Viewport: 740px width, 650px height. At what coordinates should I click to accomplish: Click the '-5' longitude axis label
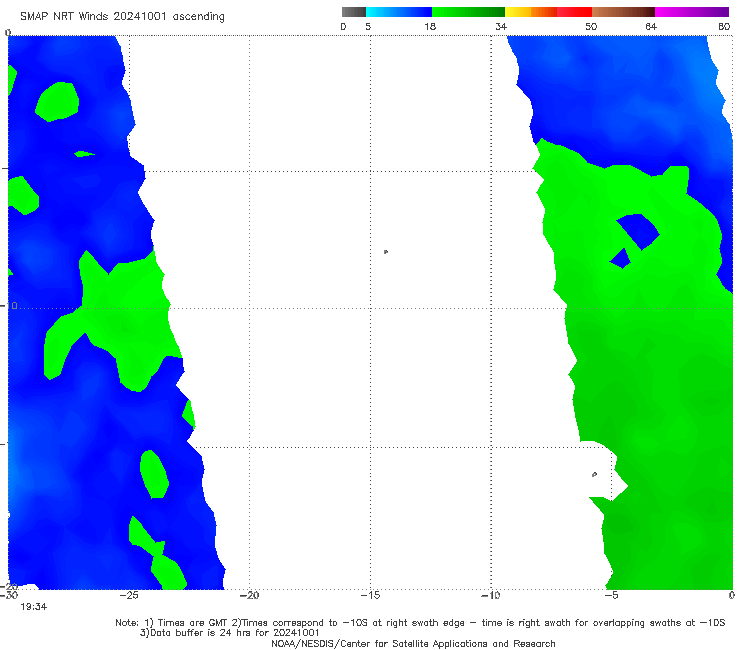[x=611, y=595]
